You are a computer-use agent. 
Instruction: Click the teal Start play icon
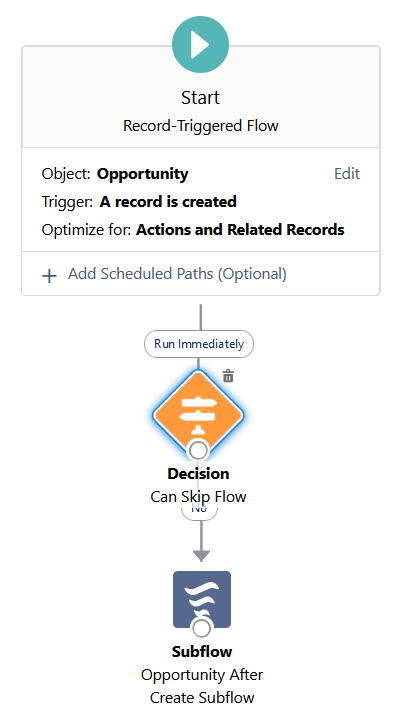[x=200, y=44]
